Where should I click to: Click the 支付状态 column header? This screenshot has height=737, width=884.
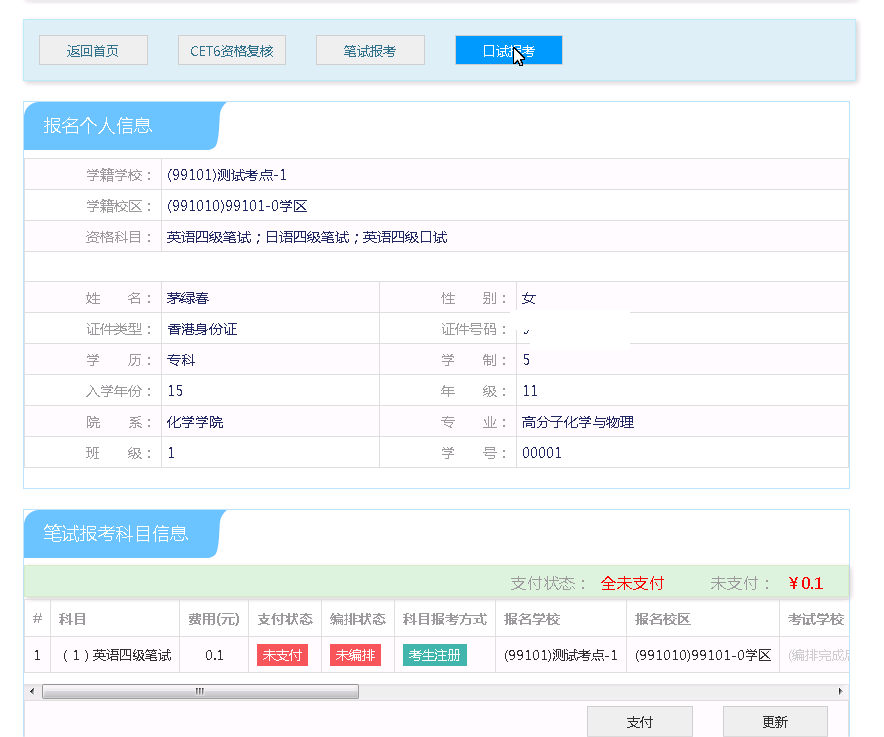(284, 619)
